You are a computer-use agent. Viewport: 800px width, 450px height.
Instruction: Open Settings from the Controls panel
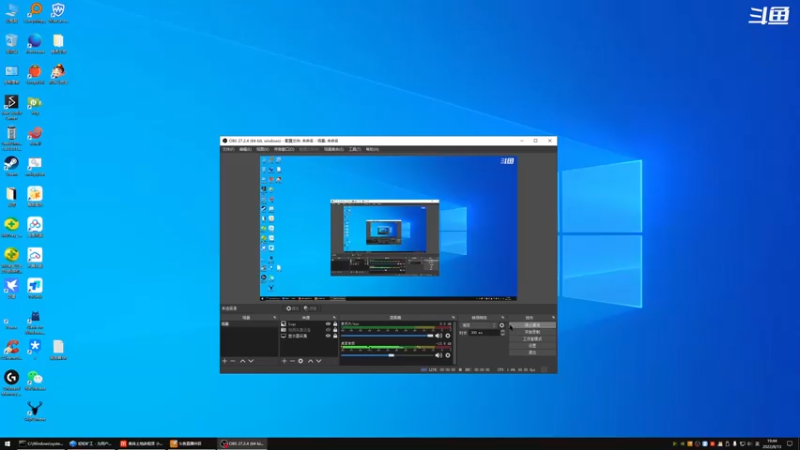click(532, 345)
